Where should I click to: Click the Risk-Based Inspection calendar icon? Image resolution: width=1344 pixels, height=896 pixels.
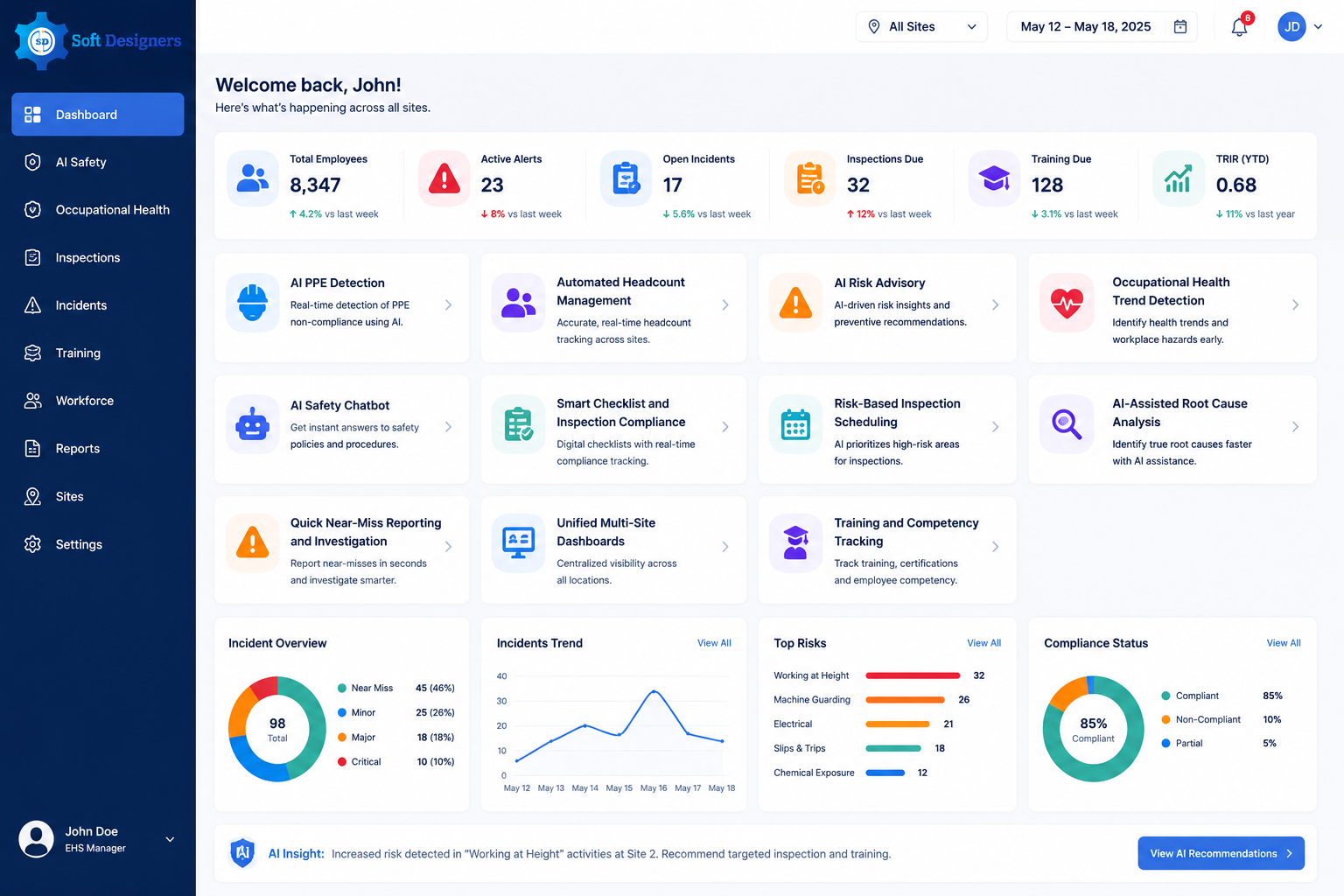coord(795,424)
